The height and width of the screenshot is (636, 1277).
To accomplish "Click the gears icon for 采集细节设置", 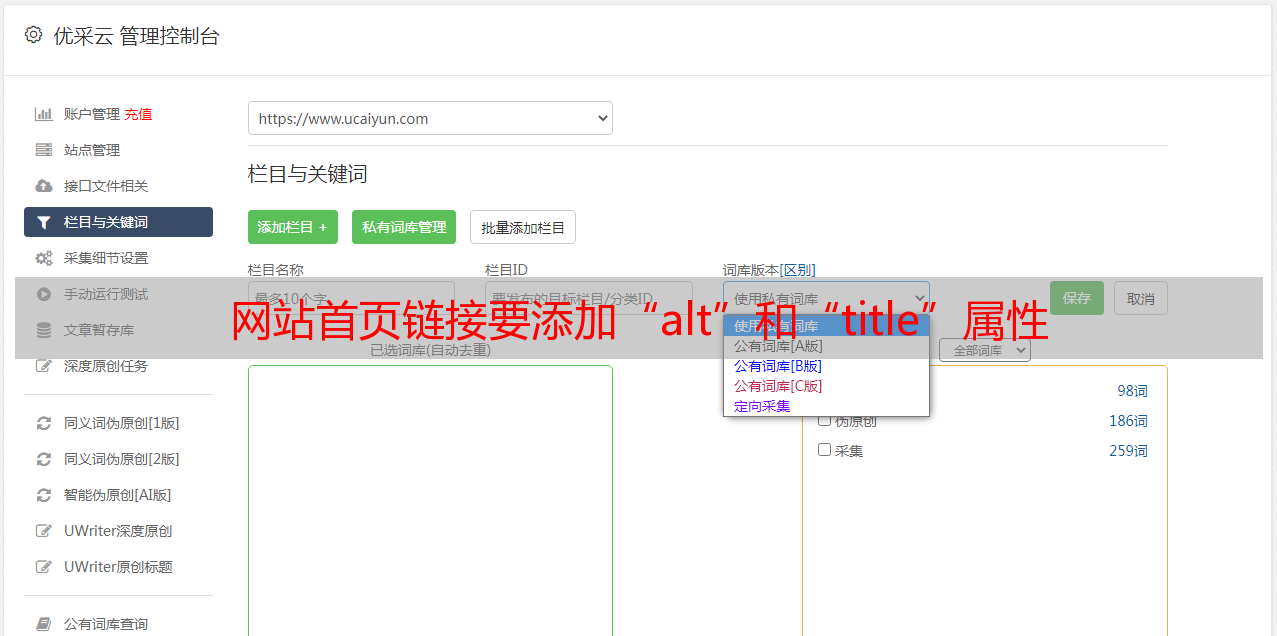I will coord(44,258).
